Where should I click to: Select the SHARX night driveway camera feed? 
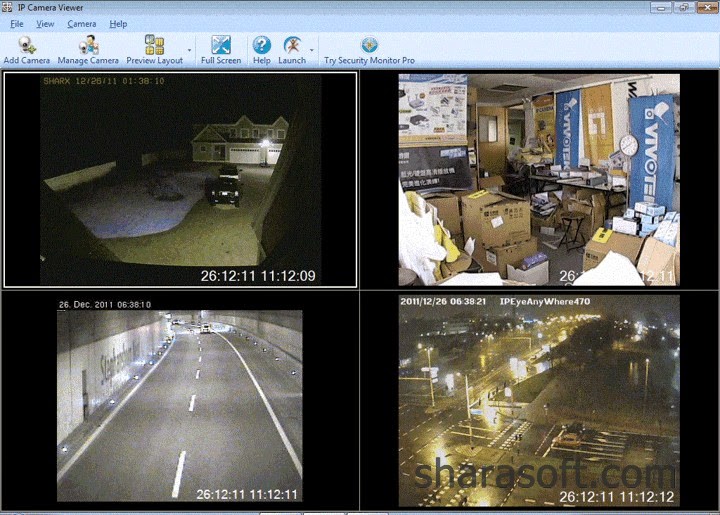[180, 180]
